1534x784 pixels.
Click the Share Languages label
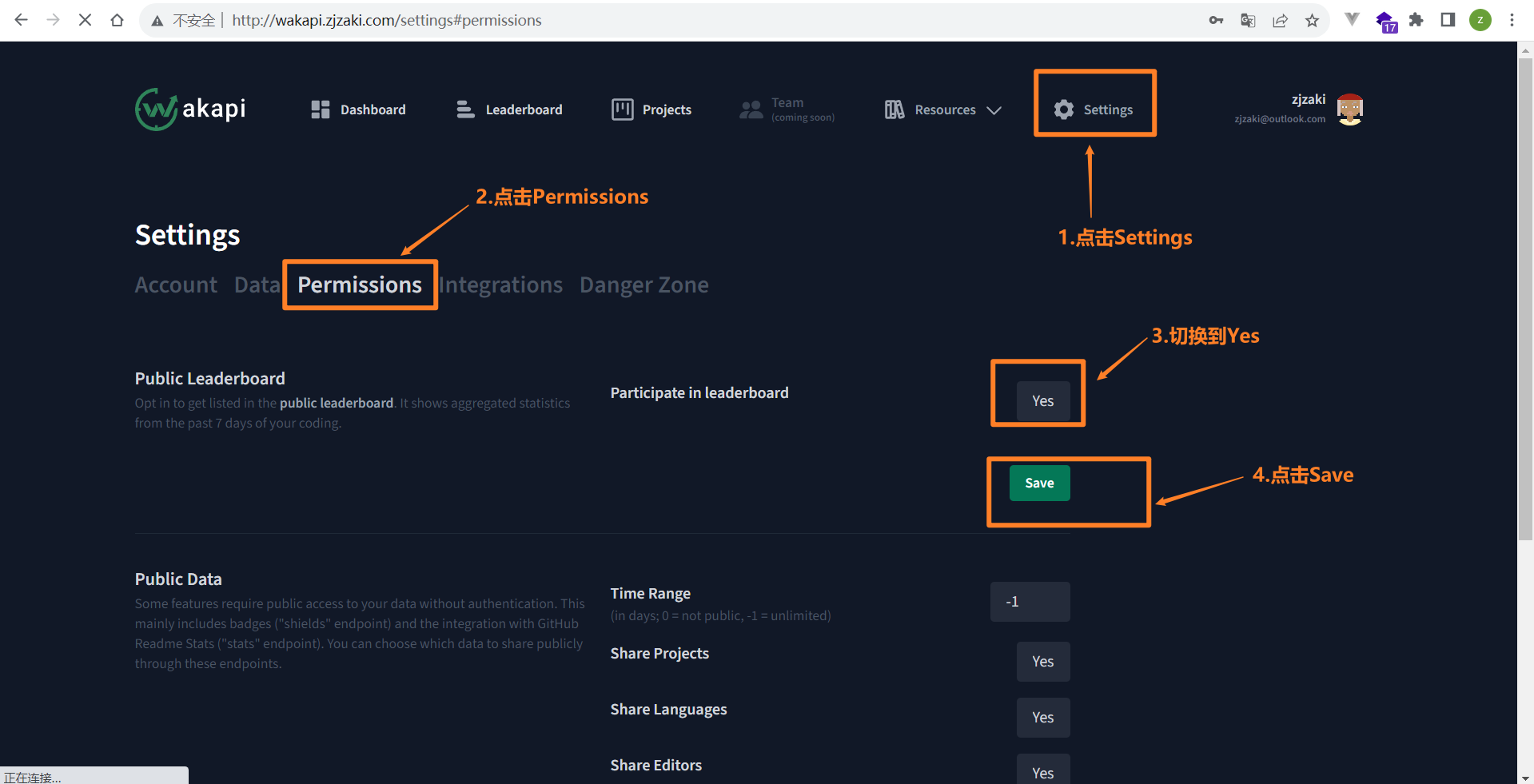(668, 710)
